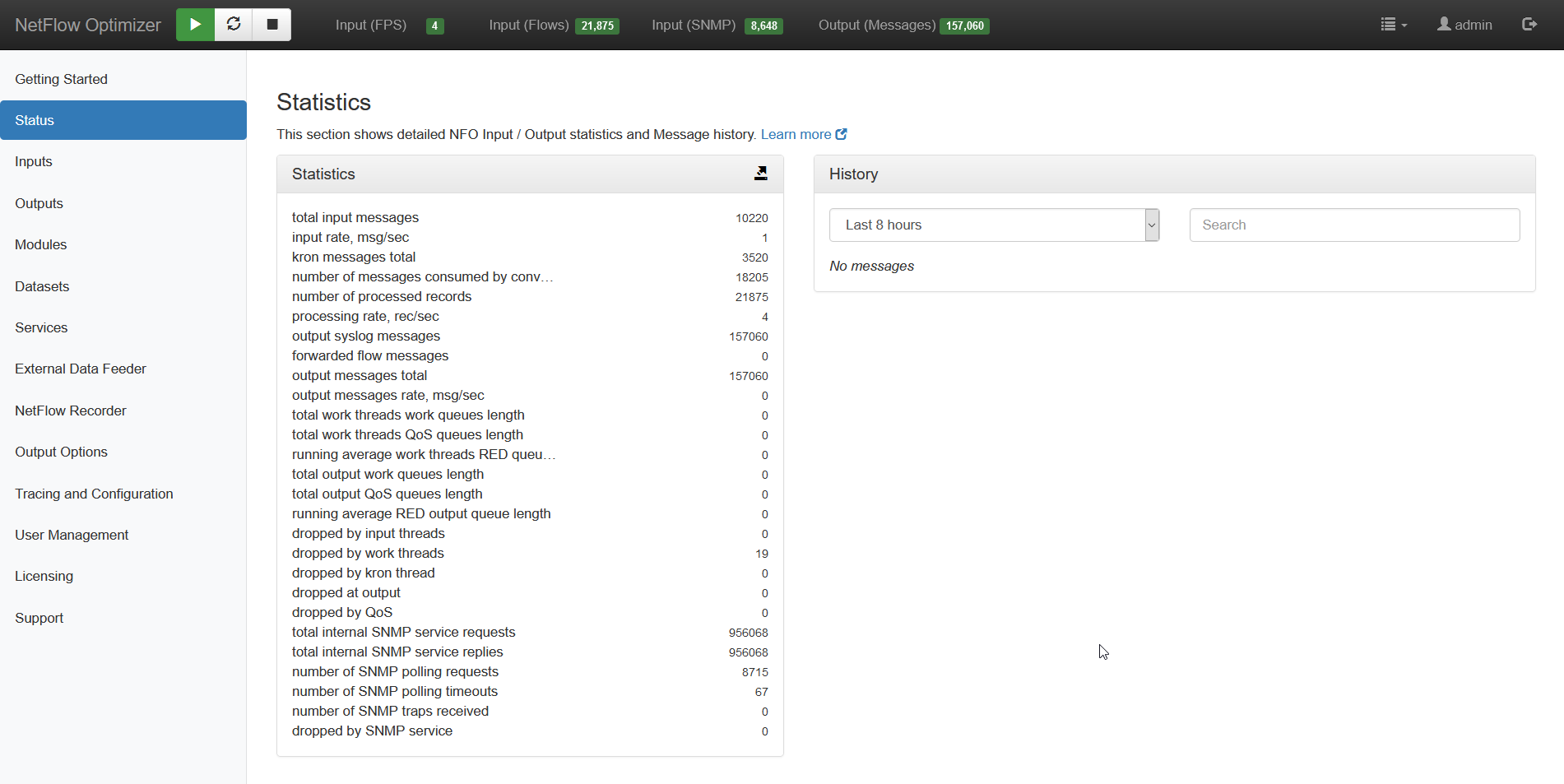Click the NetFlow Optimizer brand title
1564x784 pixels.
pos(88,25)
